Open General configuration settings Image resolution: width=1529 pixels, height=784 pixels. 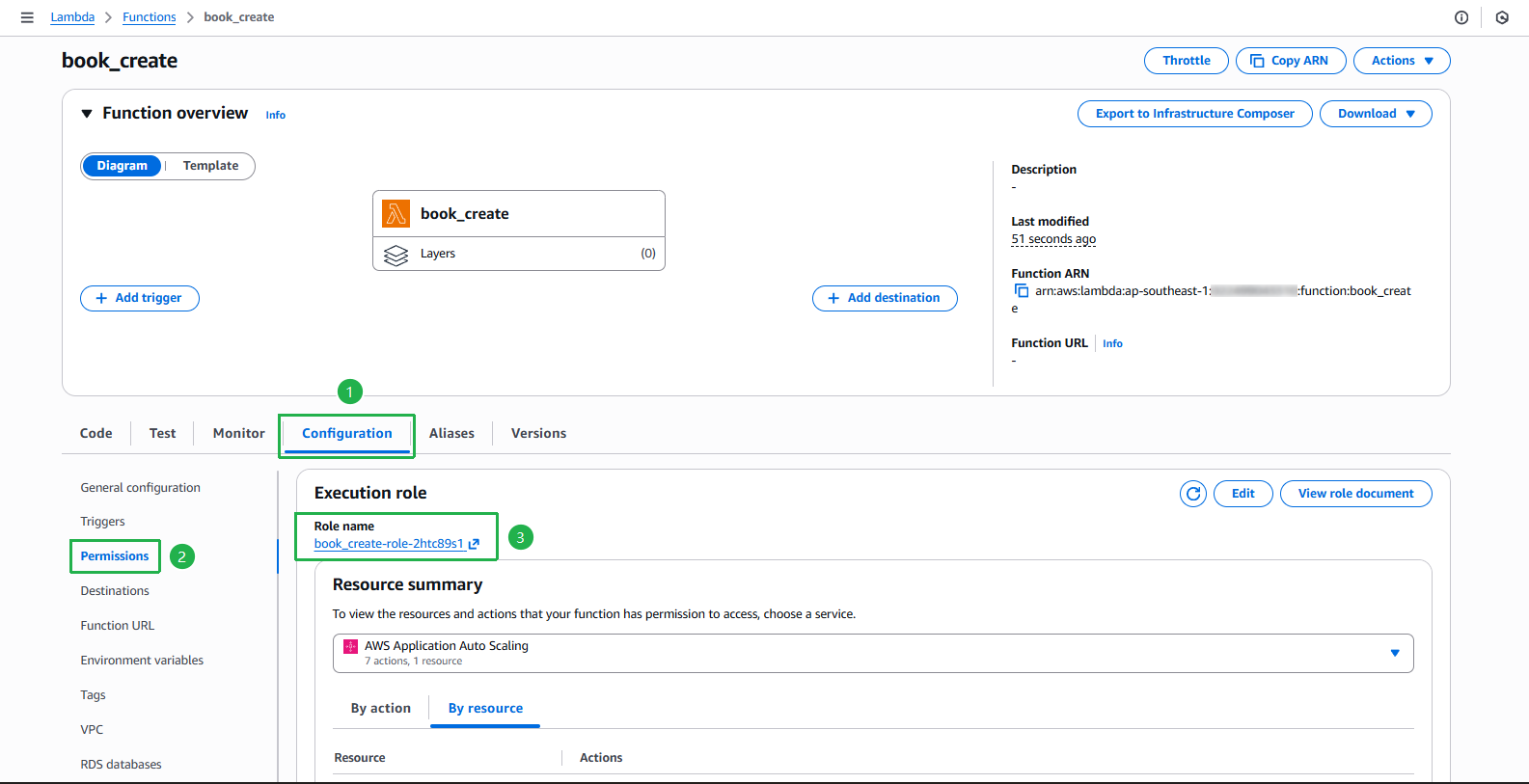coord(141,488)
